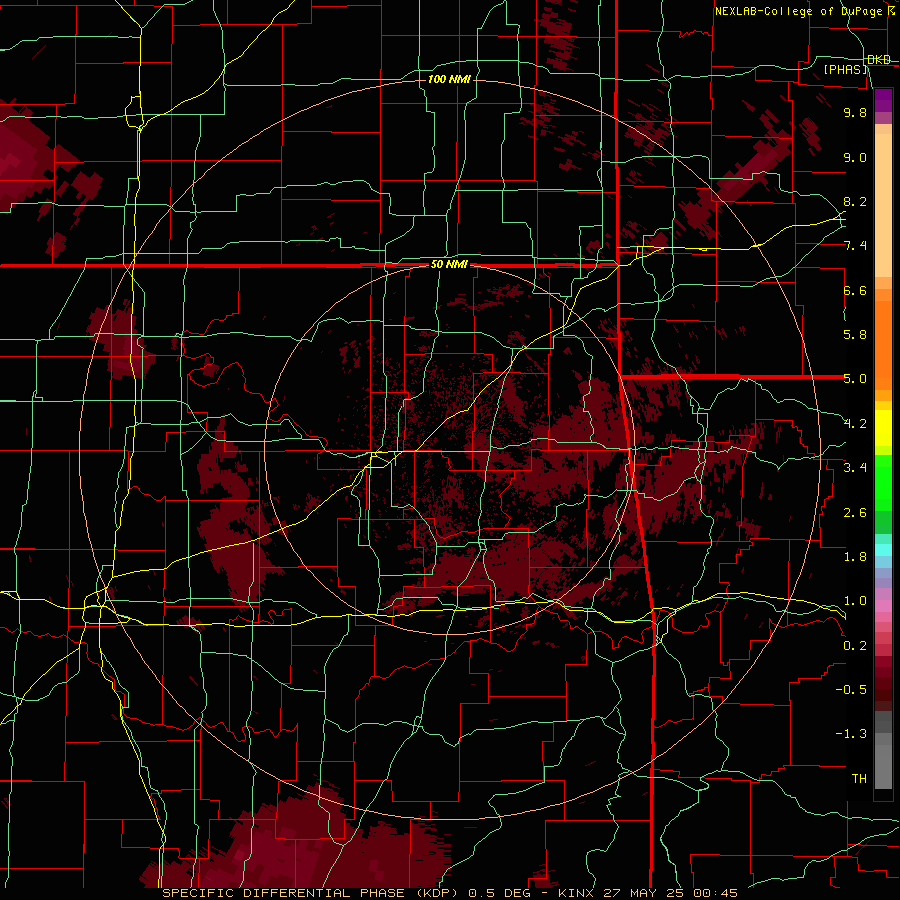This screenshot has height=900, width=900.
Task: Click the 1.8 value on the scale
Action: tap(855, 557)
